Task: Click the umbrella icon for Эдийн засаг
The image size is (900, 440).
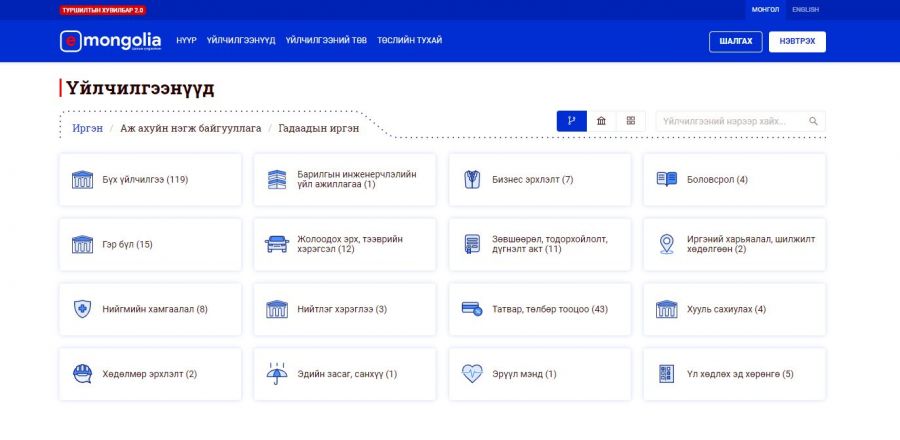Action: click(276, 374)
